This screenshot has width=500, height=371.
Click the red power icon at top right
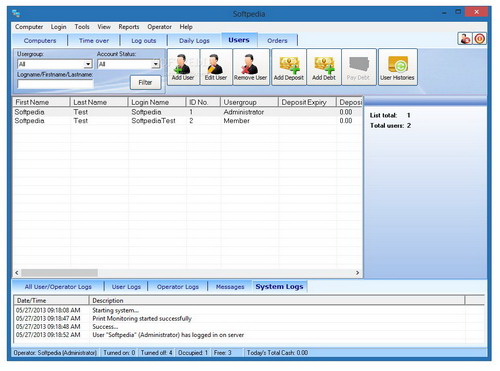click(x=479, y=39)
